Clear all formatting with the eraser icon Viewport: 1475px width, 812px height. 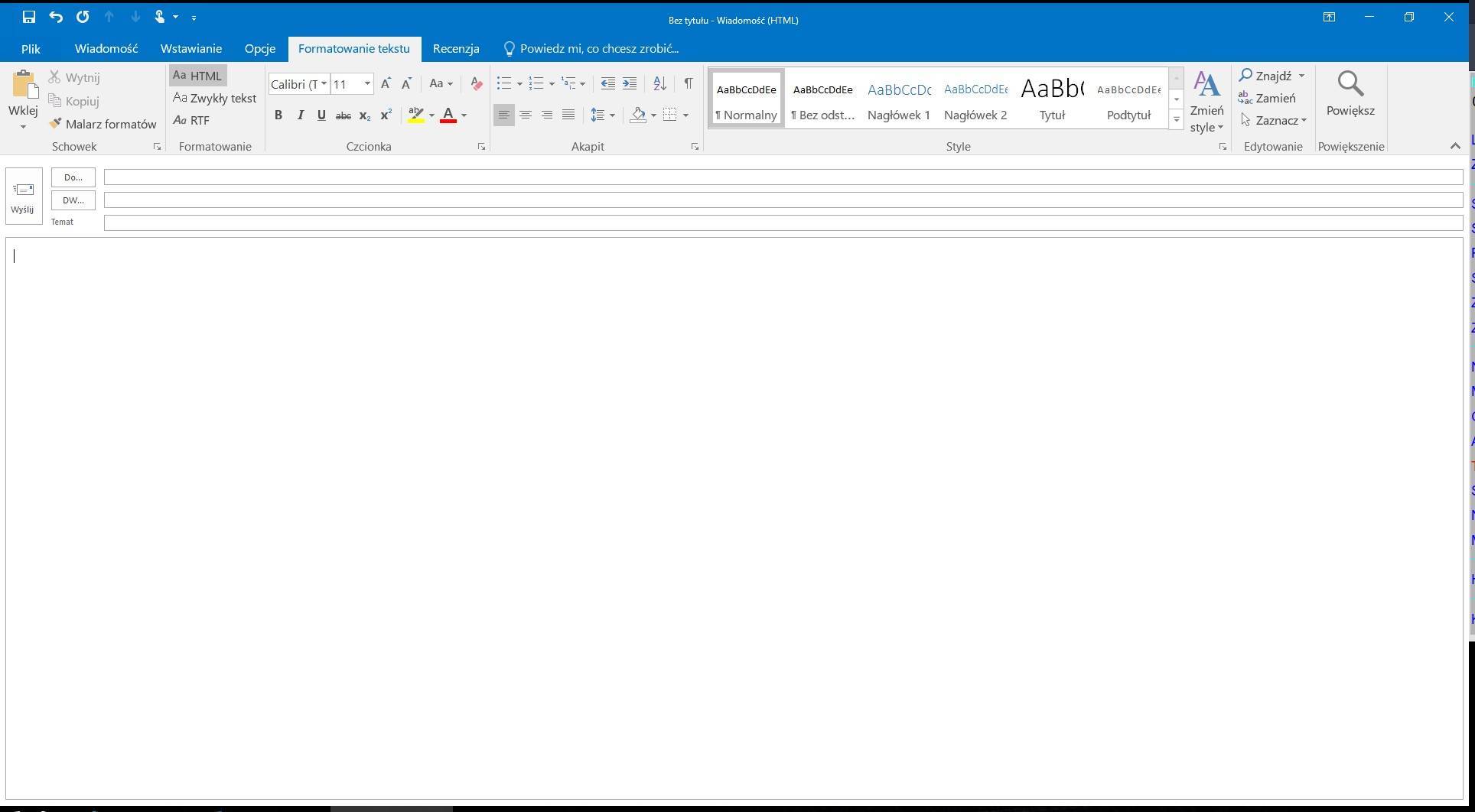[x=476, y=83]
